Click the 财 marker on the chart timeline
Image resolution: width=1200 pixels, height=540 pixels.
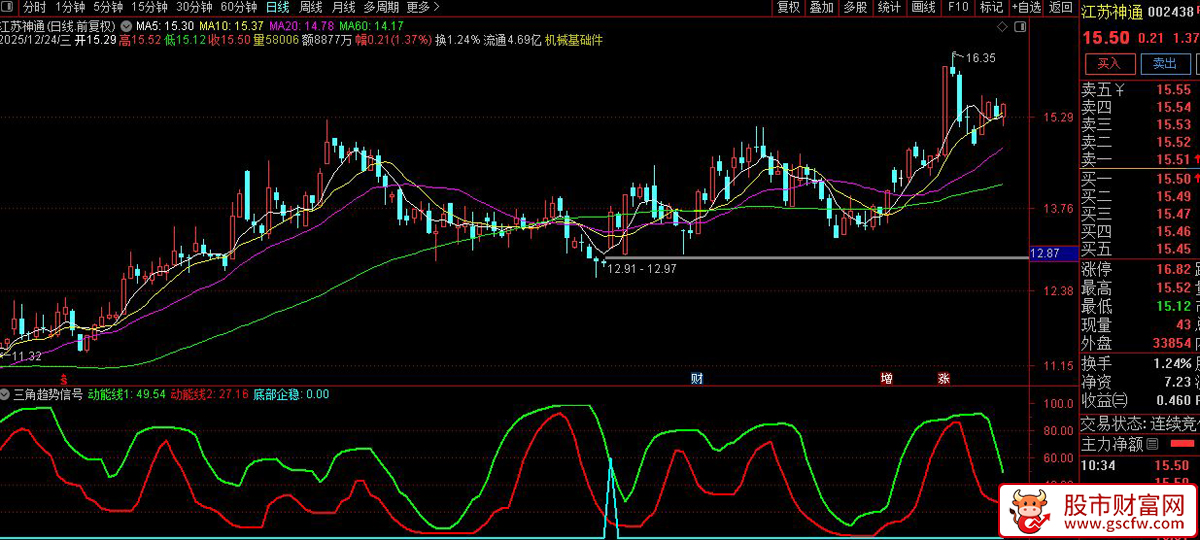tap(697, 379)
